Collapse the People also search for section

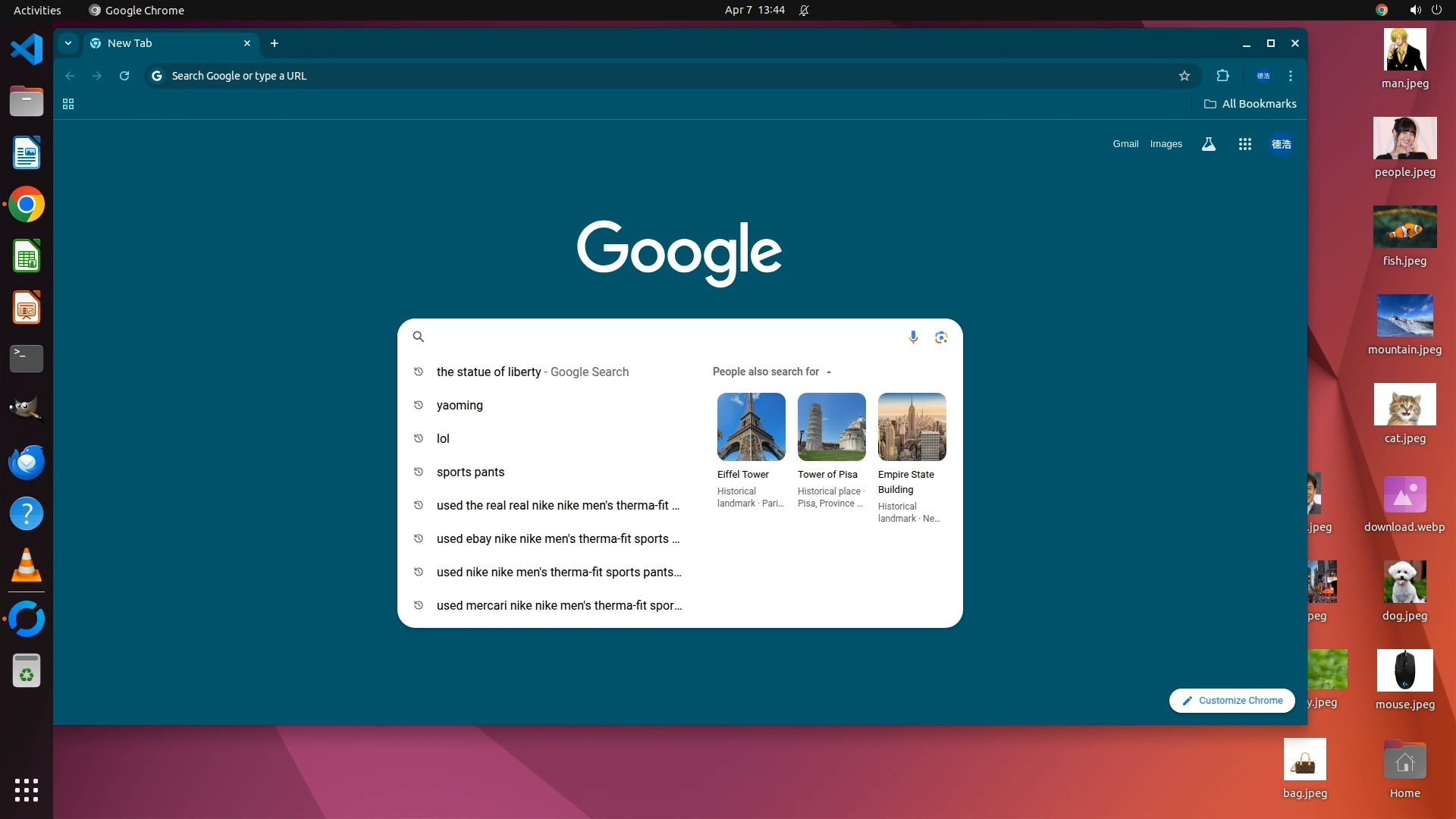coord(829,372)
